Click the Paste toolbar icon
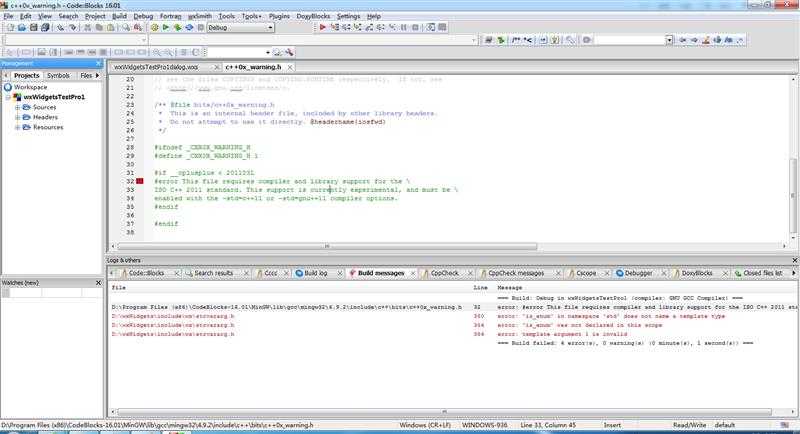Screen dimensions: 800x434 pos(110,28)
